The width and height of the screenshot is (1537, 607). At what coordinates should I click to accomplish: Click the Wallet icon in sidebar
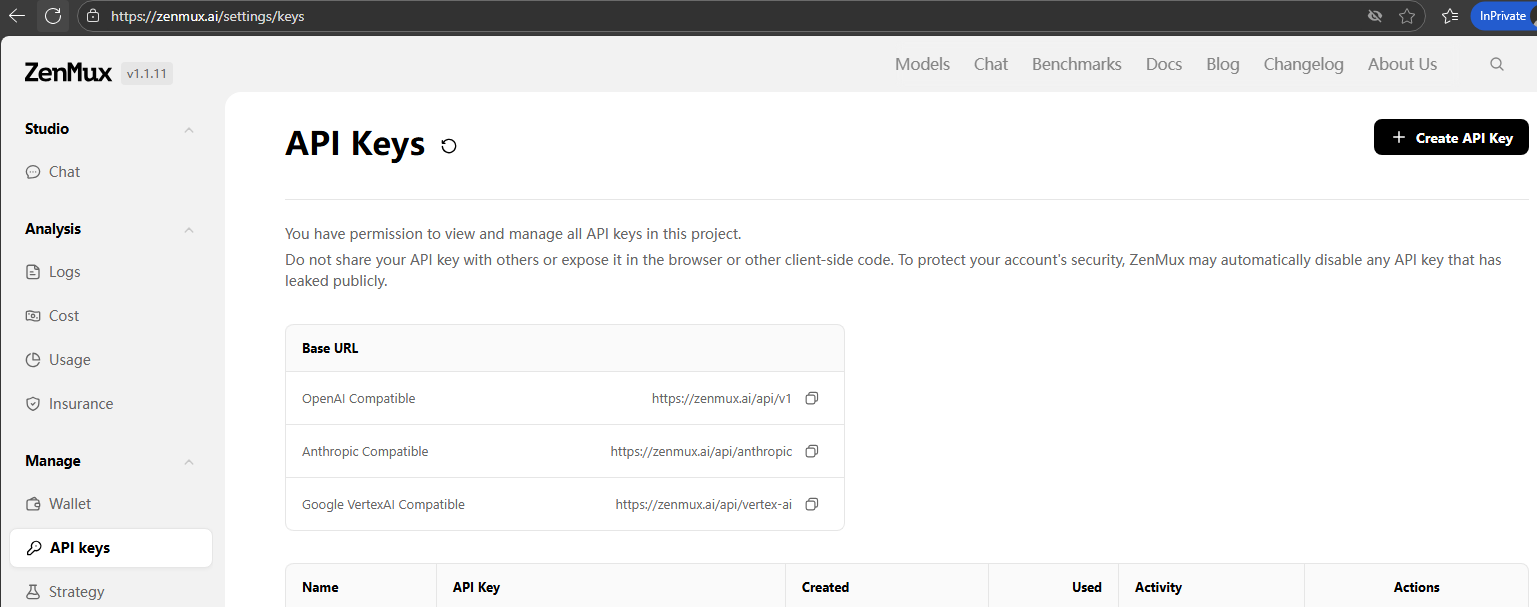coord(33,504)
